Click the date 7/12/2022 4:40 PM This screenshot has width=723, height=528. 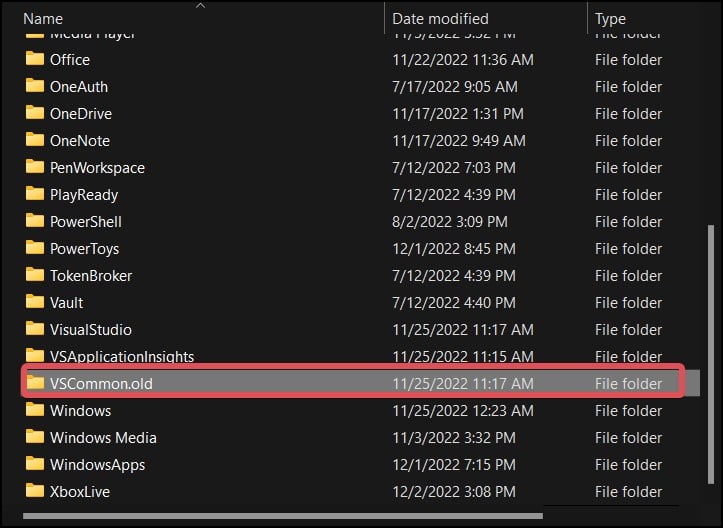(454, 303)
